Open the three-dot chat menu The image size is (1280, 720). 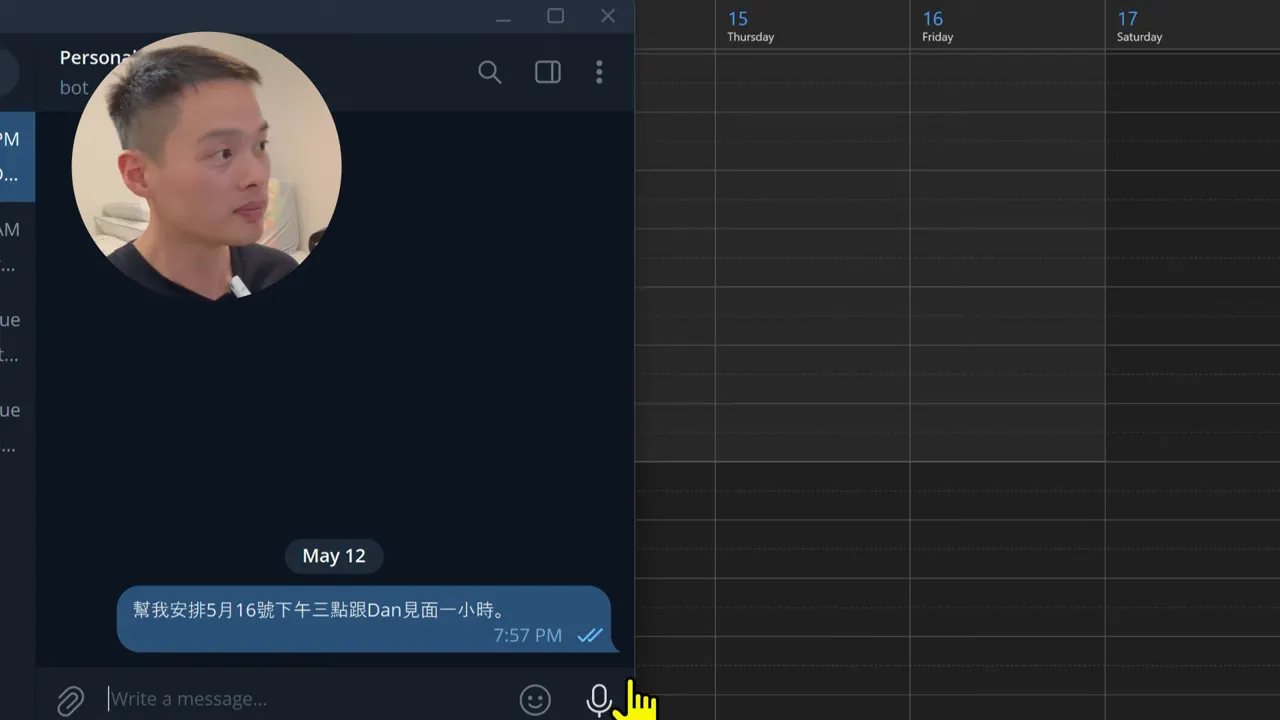tap(599, 72)
